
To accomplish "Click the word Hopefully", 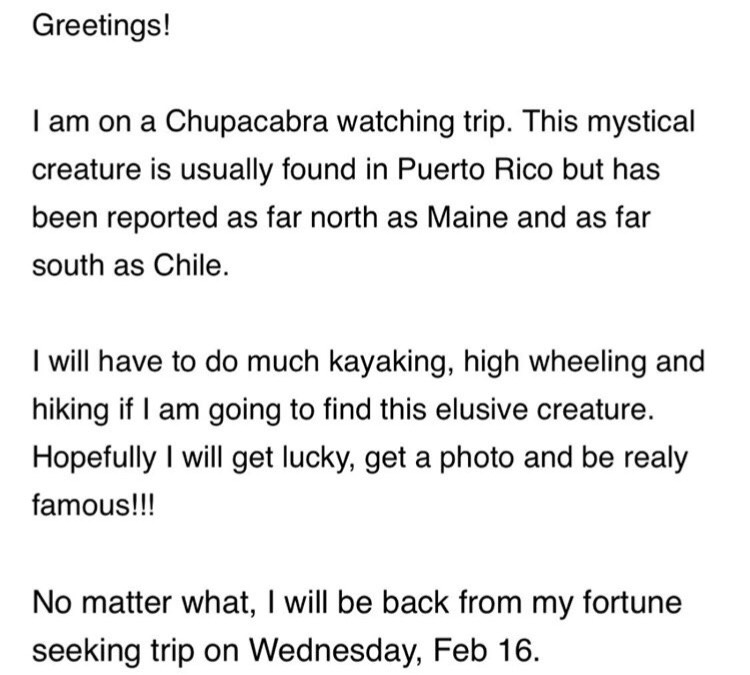I will pos(94,458).
